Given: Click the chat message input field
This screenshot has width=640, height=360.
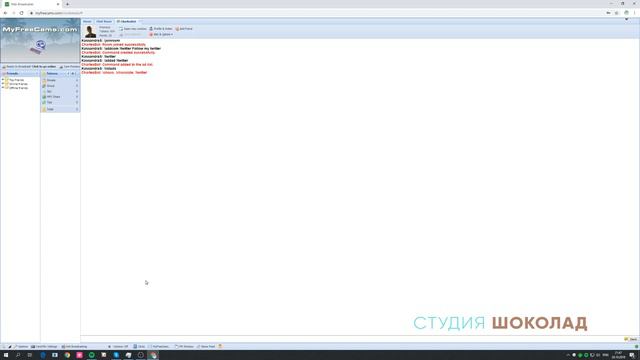Looking at the screenshot, I should coord(351,339).
